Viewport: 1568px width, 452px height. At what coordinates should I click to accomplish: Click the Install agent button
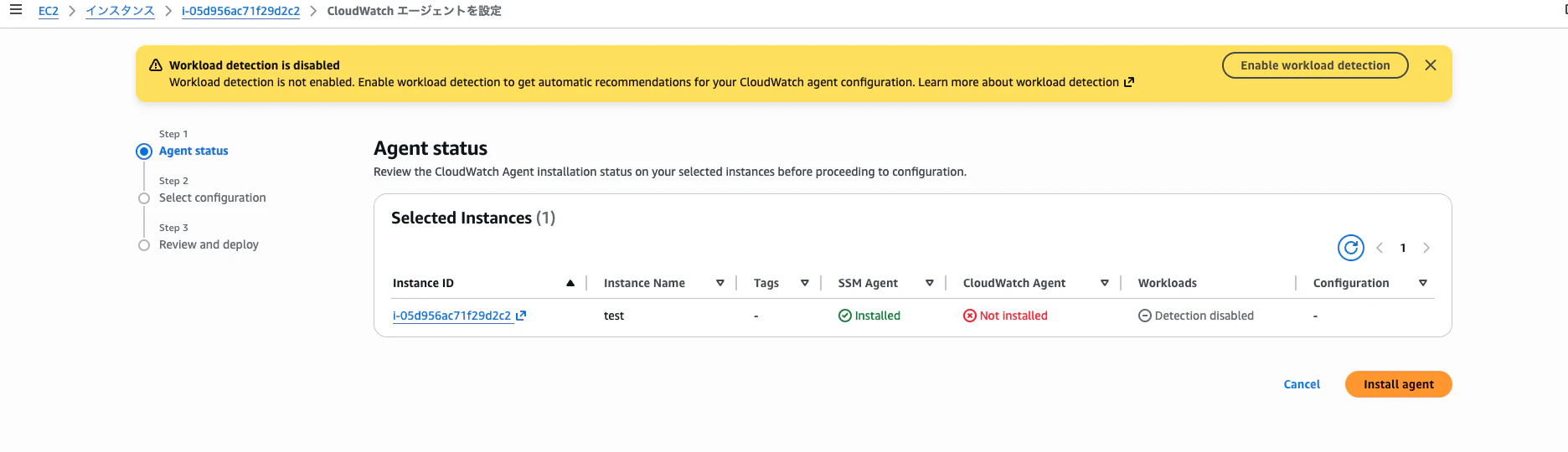1398,384
